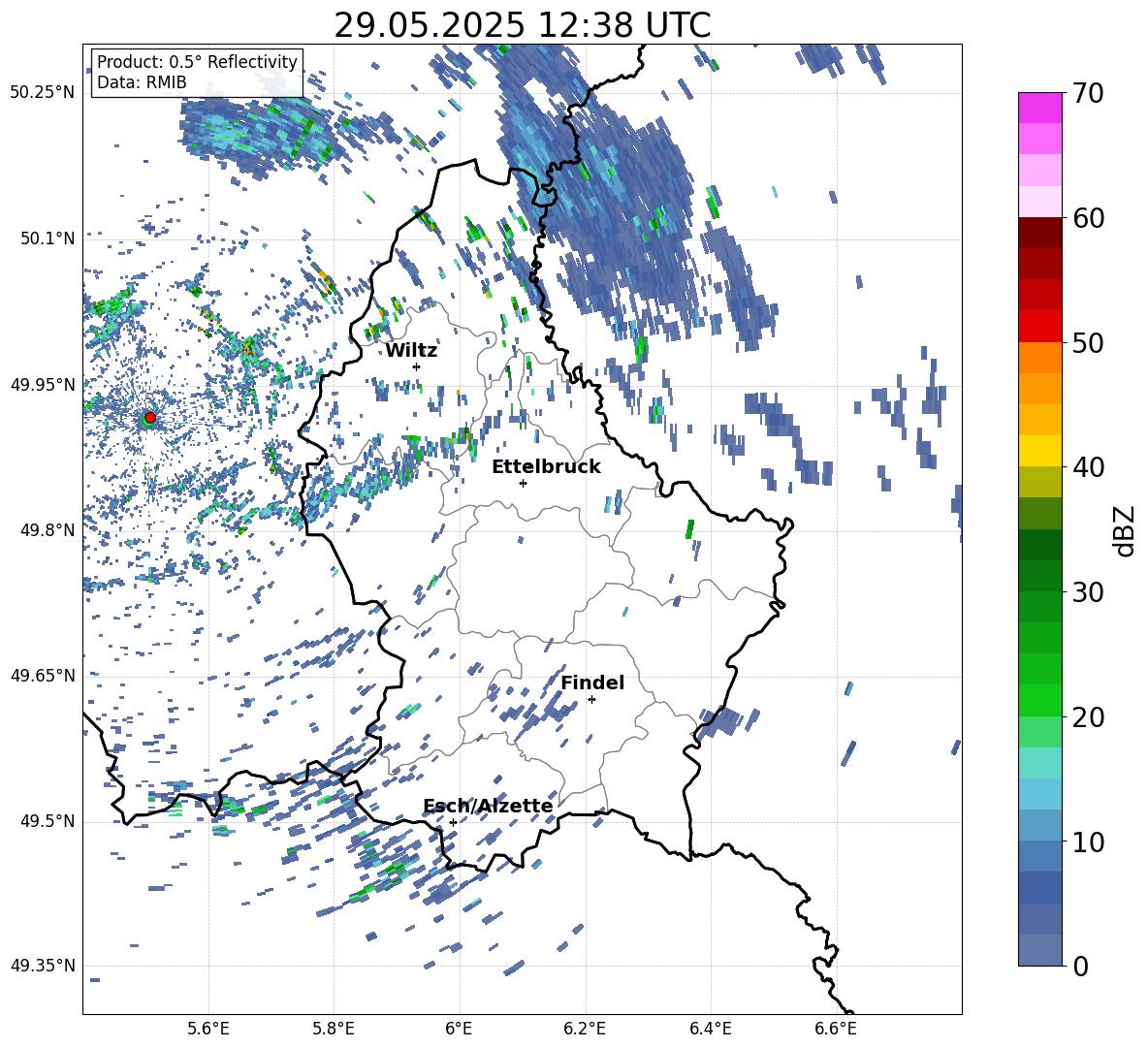
Task: Click the magenta top colorbar segment
Action: pos(1039,109)
